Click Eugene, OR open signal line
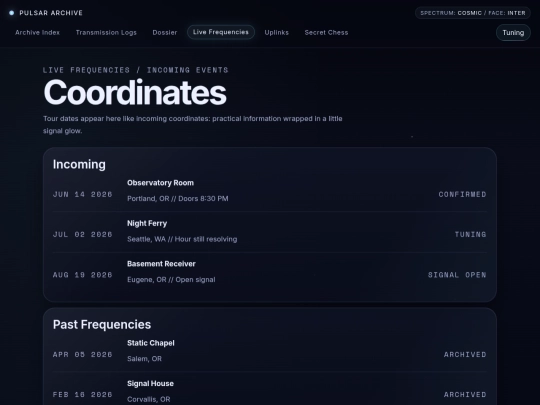Screen dimensions: 540x405 (x=171, y=280)
